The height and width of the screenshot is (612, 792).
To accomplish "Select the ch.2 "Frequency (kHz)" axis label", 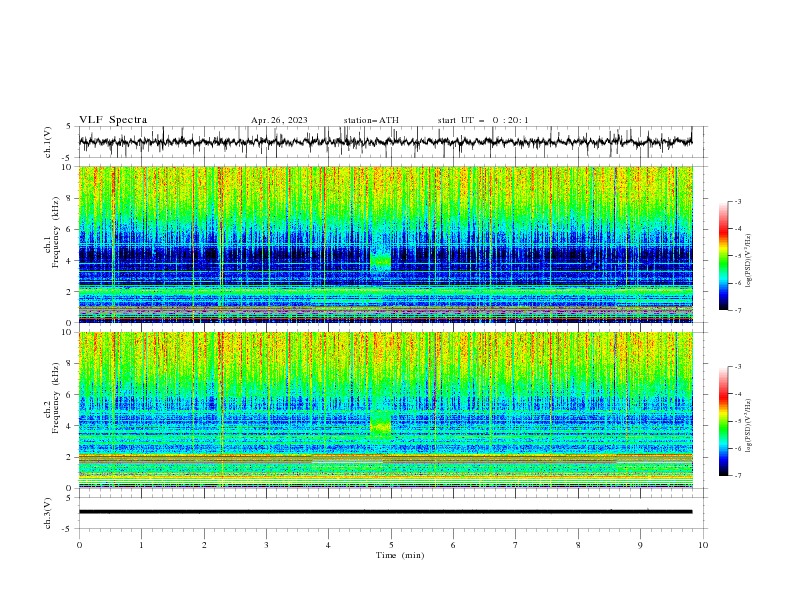I will point(55,398).
